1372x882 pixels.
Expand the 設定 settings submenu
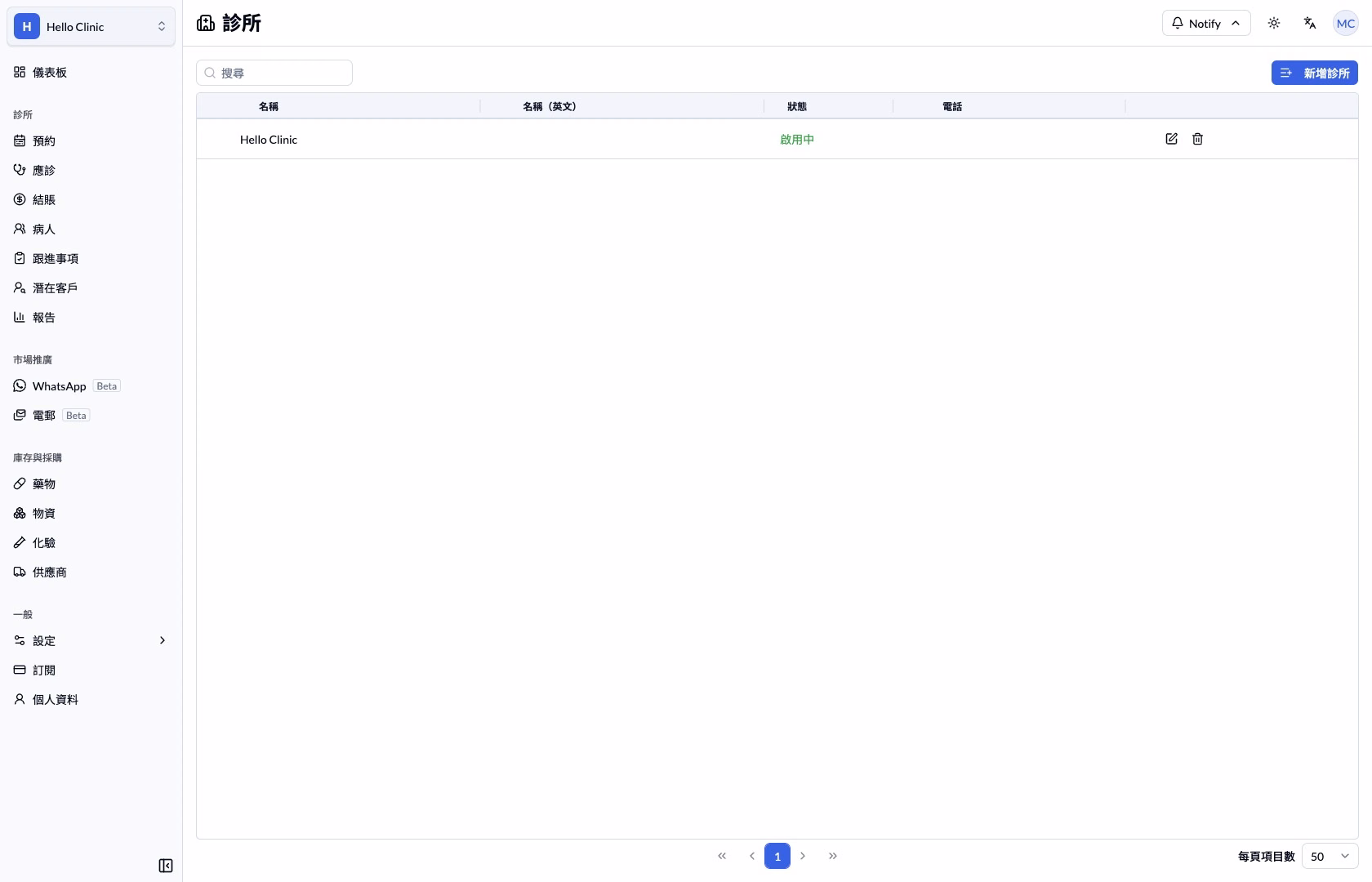[x=91, y=641]
